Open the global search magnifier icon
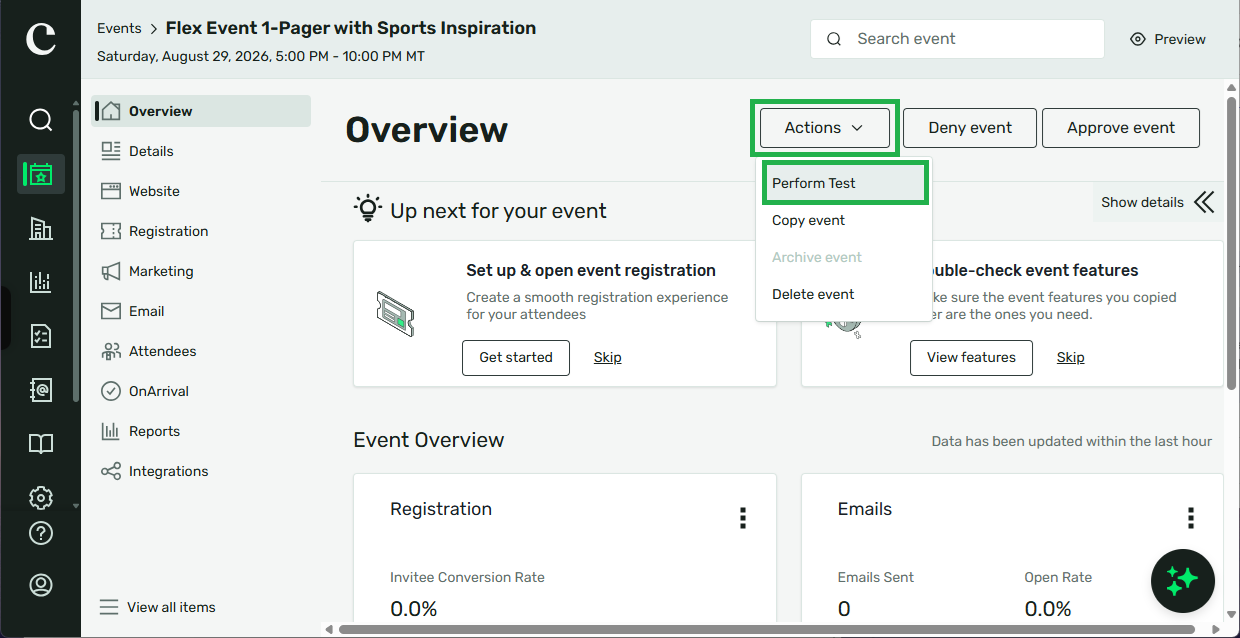1240x638 pixels. (x=40, y=121)
